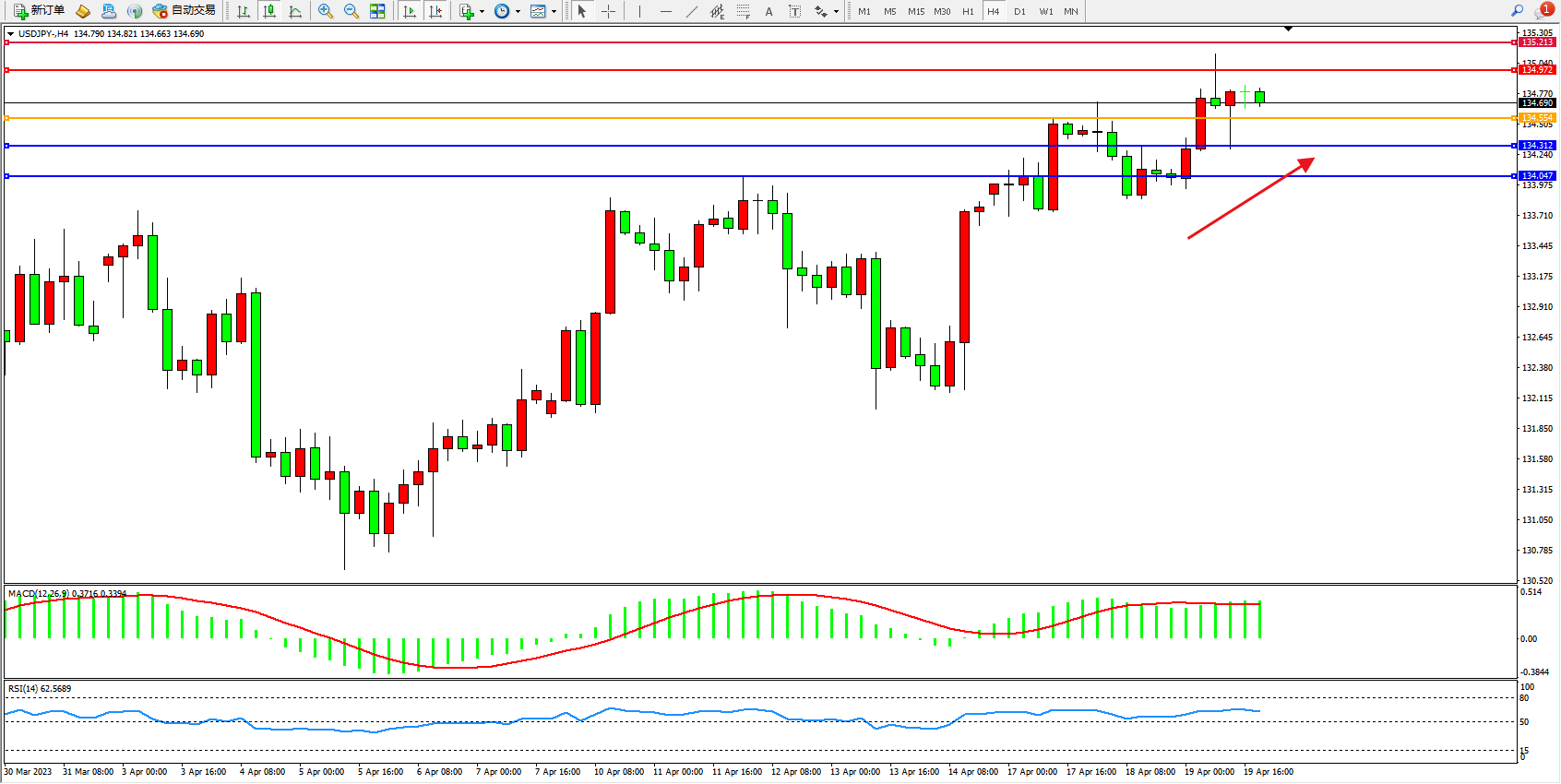Open the indicators list dropdown arrow

(x=482, y=12)
